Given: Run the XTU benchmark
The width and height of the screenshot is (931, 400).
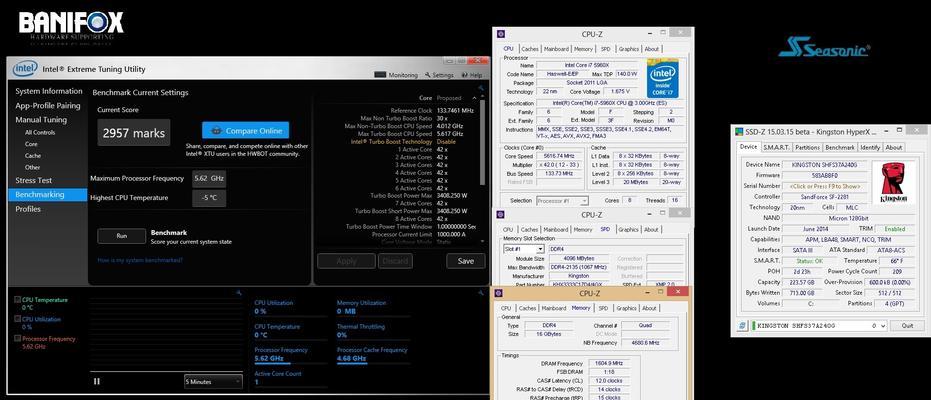Looking at the screenshot, I should 122,236.
